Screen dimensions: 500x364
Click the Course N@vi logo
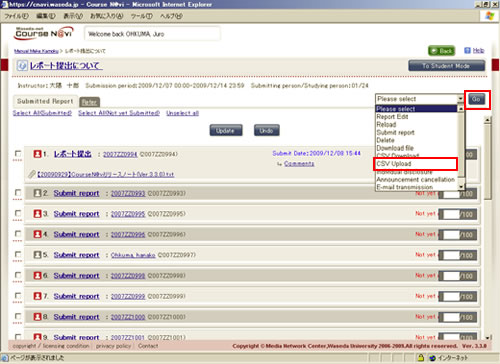(44, 33)
